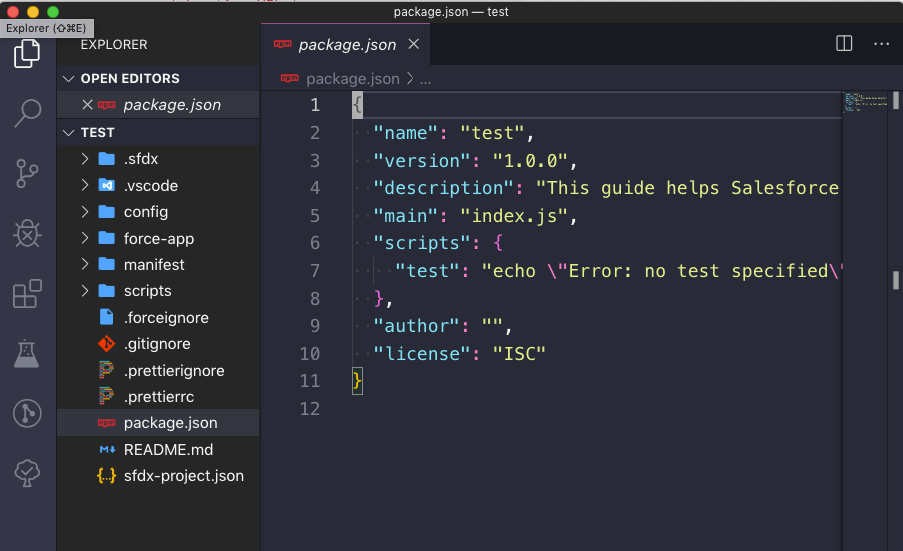Expand the force-app folder

click(x=85, y=238)
